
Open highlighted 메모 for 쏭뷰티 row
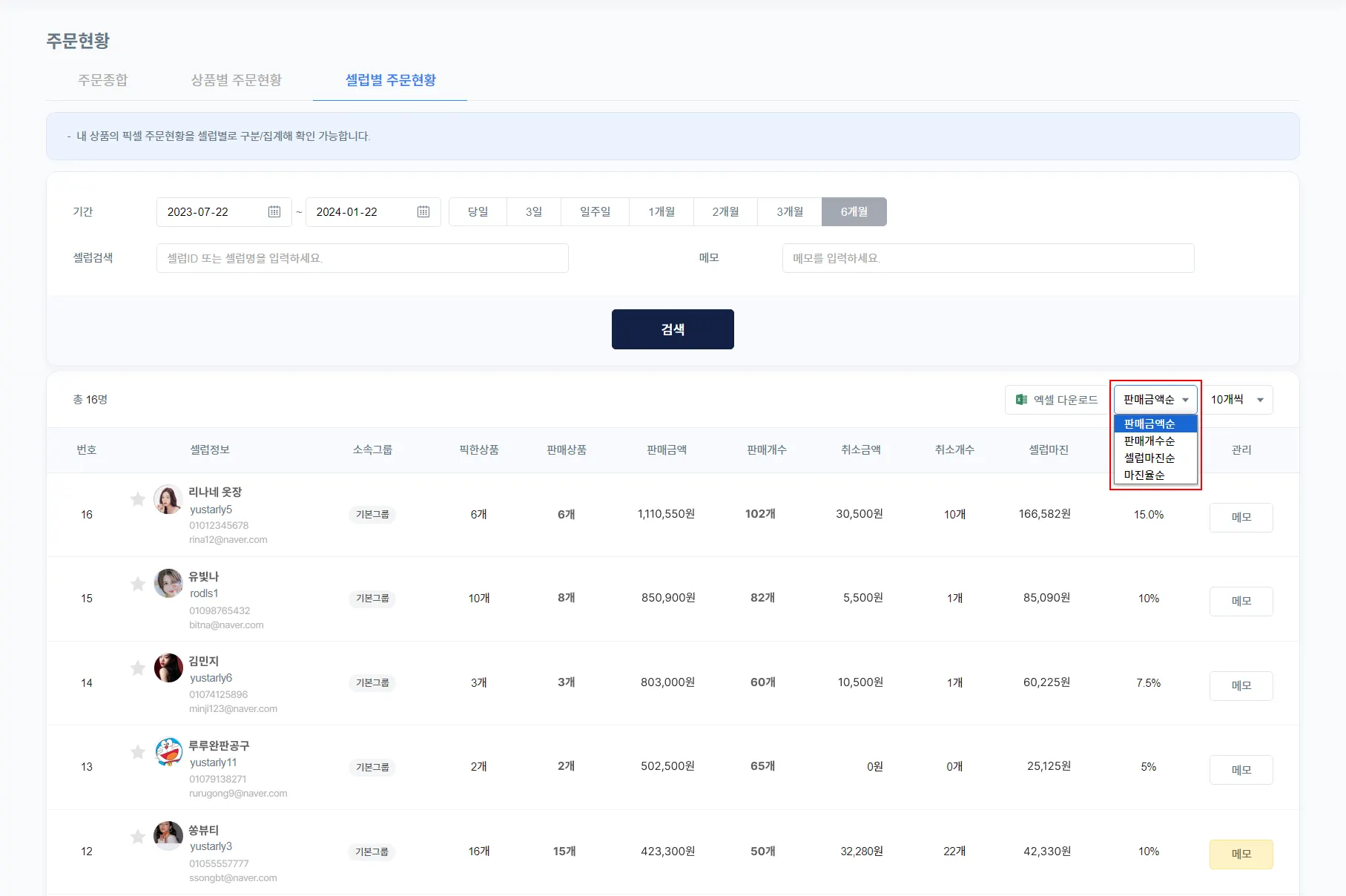1241,854
